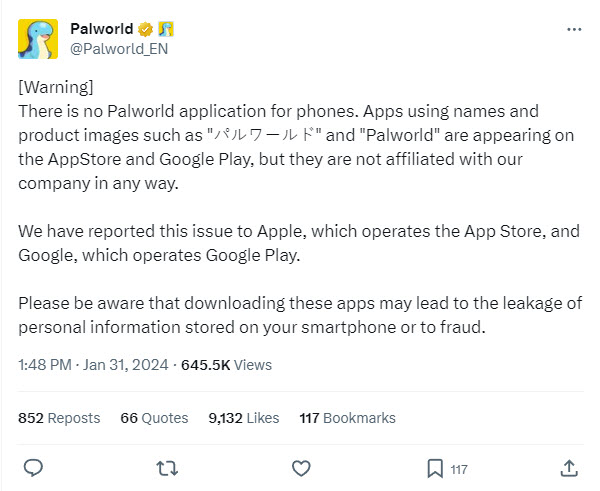Open the three-dot more options menu

click(x=574, y=29)
